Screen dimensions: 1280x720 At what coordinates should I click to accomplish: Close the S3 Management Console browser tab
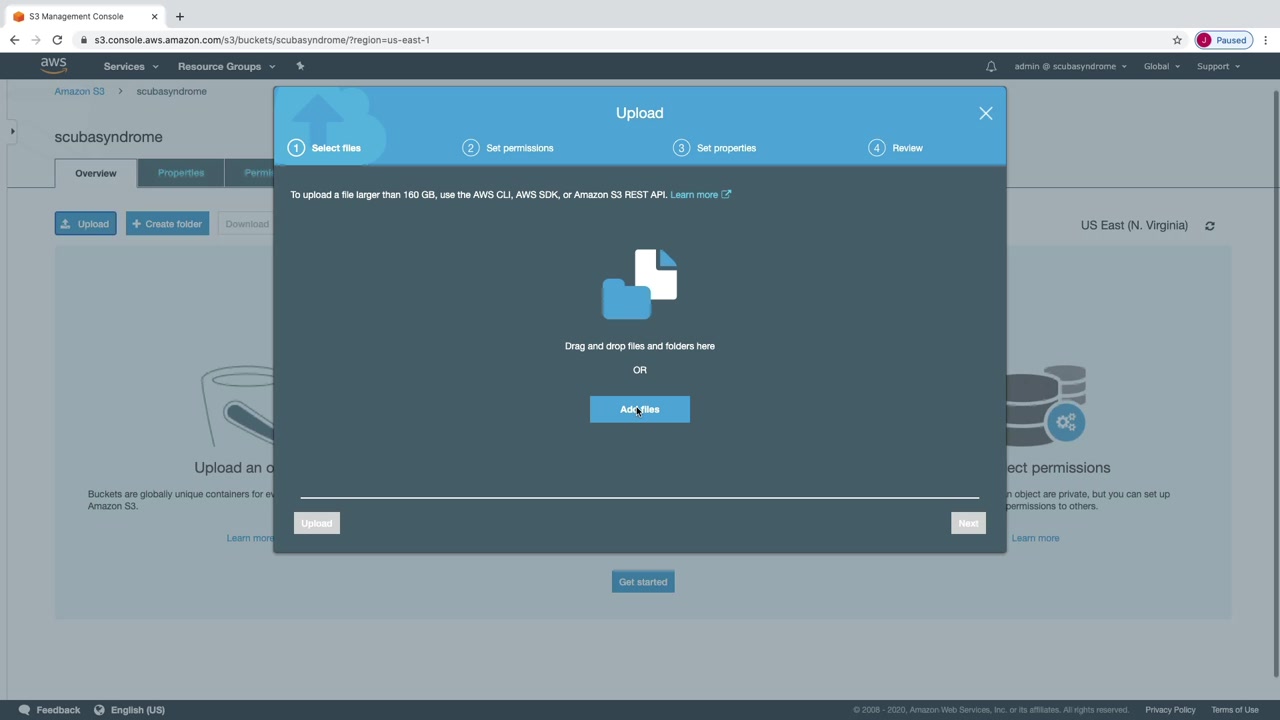pos(155,16)
